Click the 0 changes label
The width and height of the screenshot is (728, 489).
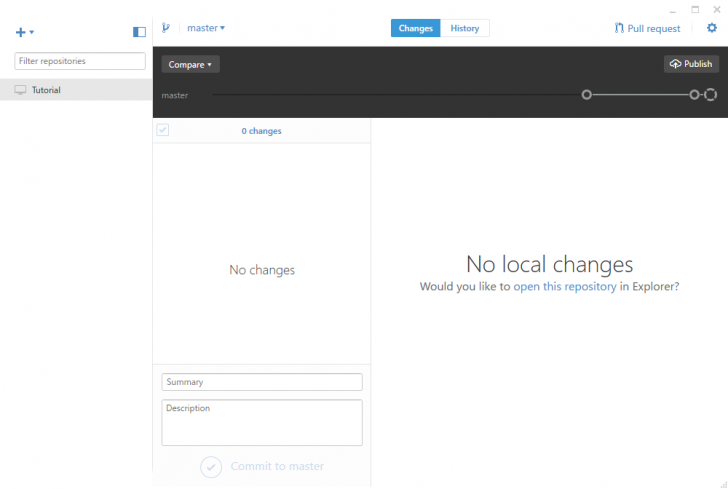coord(261,131)
